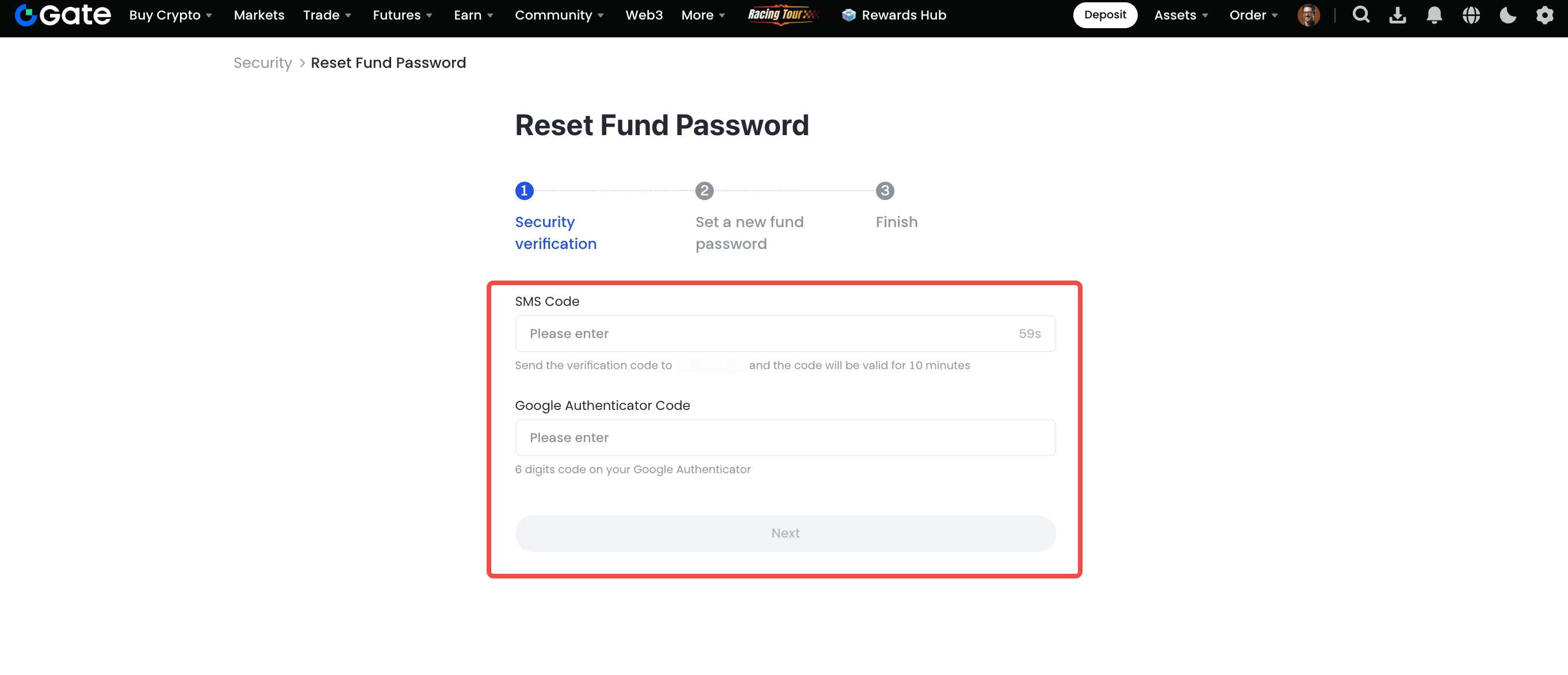Click the Security breadcrumb link
The width and height of the screenshot is (1568, 675).
point(262,63)
